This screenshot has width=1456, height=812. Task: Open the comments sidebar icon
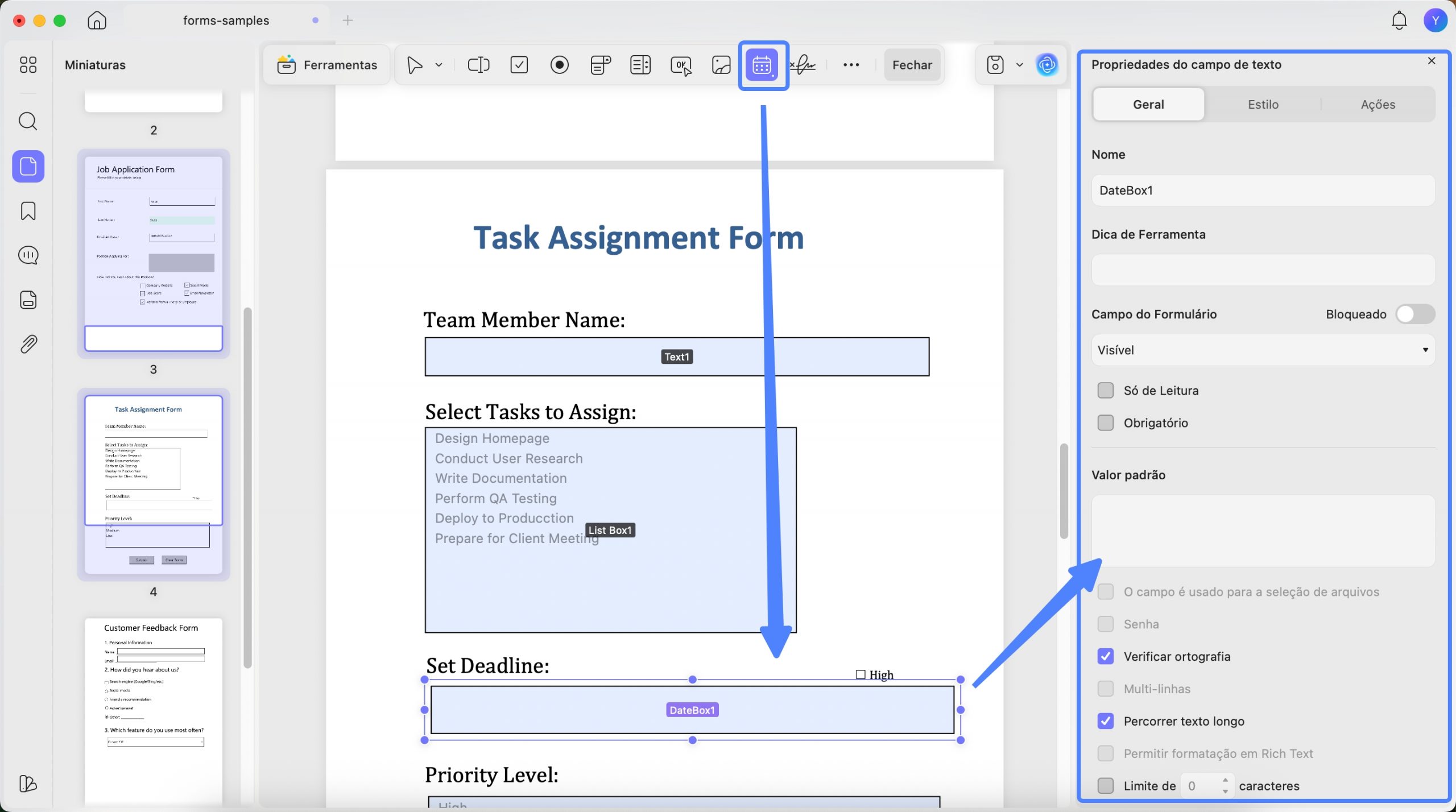[x=28, y=255]
